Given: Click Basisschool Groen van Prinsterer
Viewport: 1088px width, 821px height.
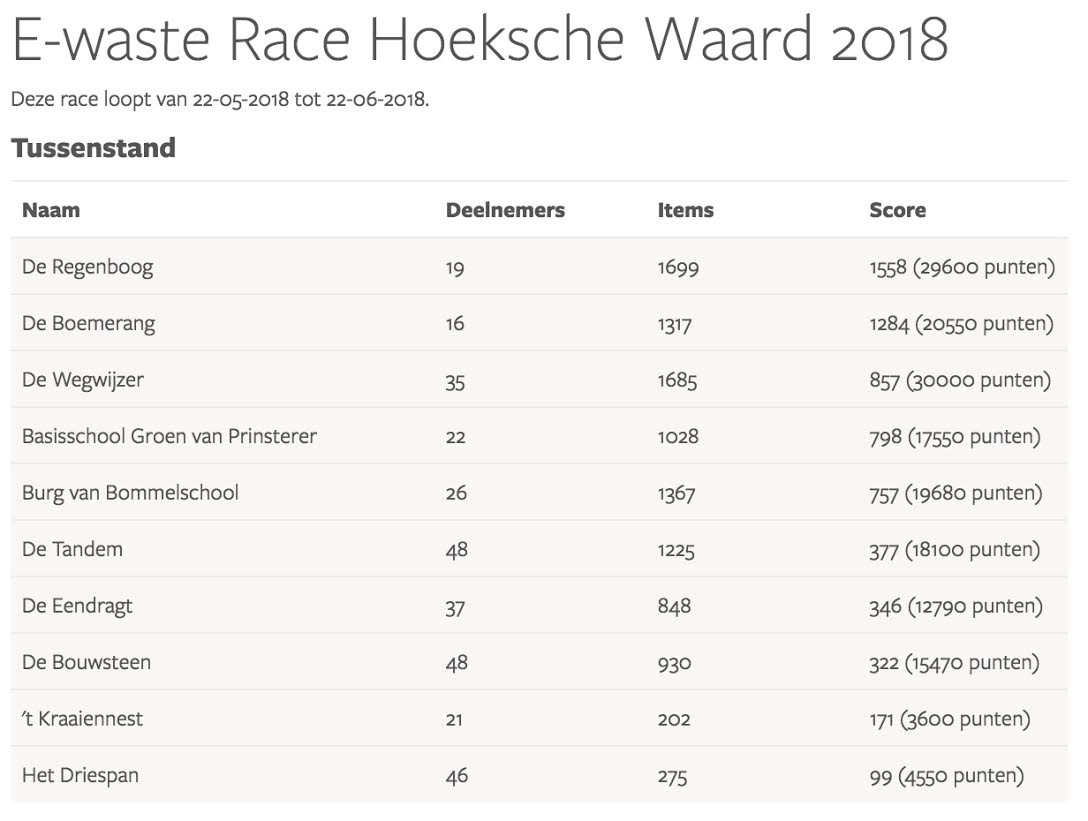Looking at the screenshot, I should pos(169,436).
